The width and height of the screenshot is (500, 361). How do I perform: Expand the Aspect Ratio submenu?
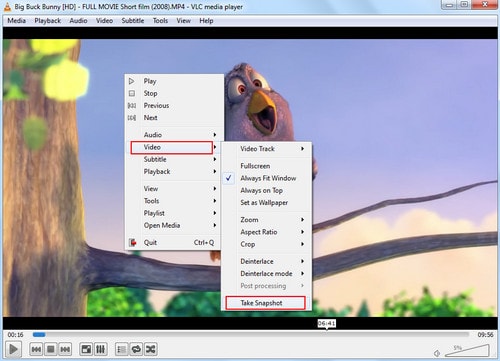[x=266, y=232]
